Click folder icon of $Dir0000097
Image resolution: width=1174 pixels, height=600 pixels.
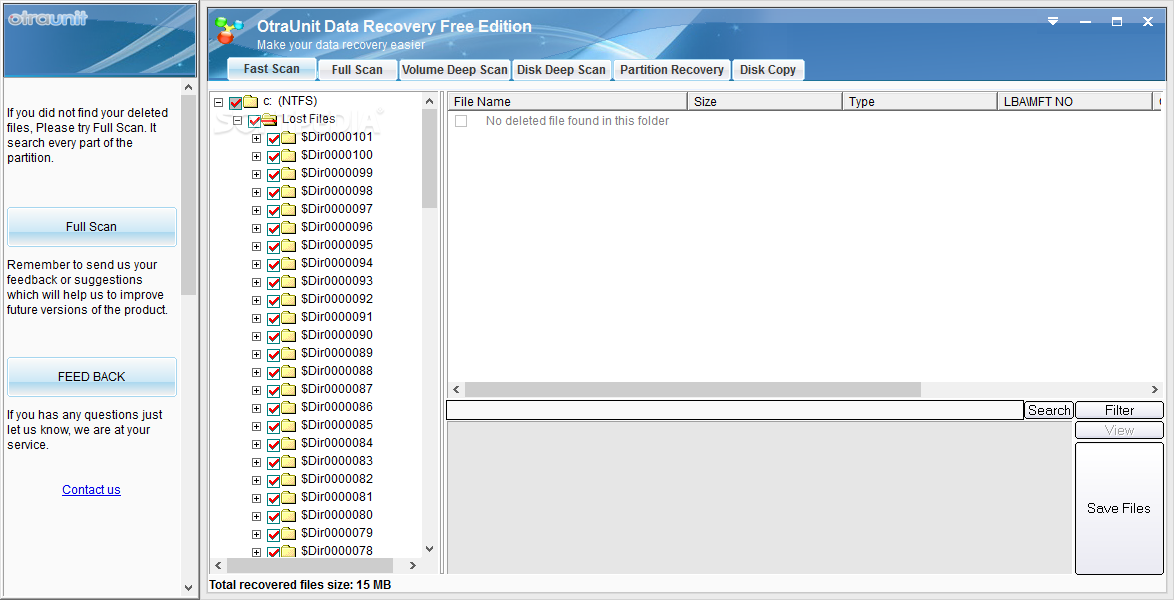tap(289, 209)
